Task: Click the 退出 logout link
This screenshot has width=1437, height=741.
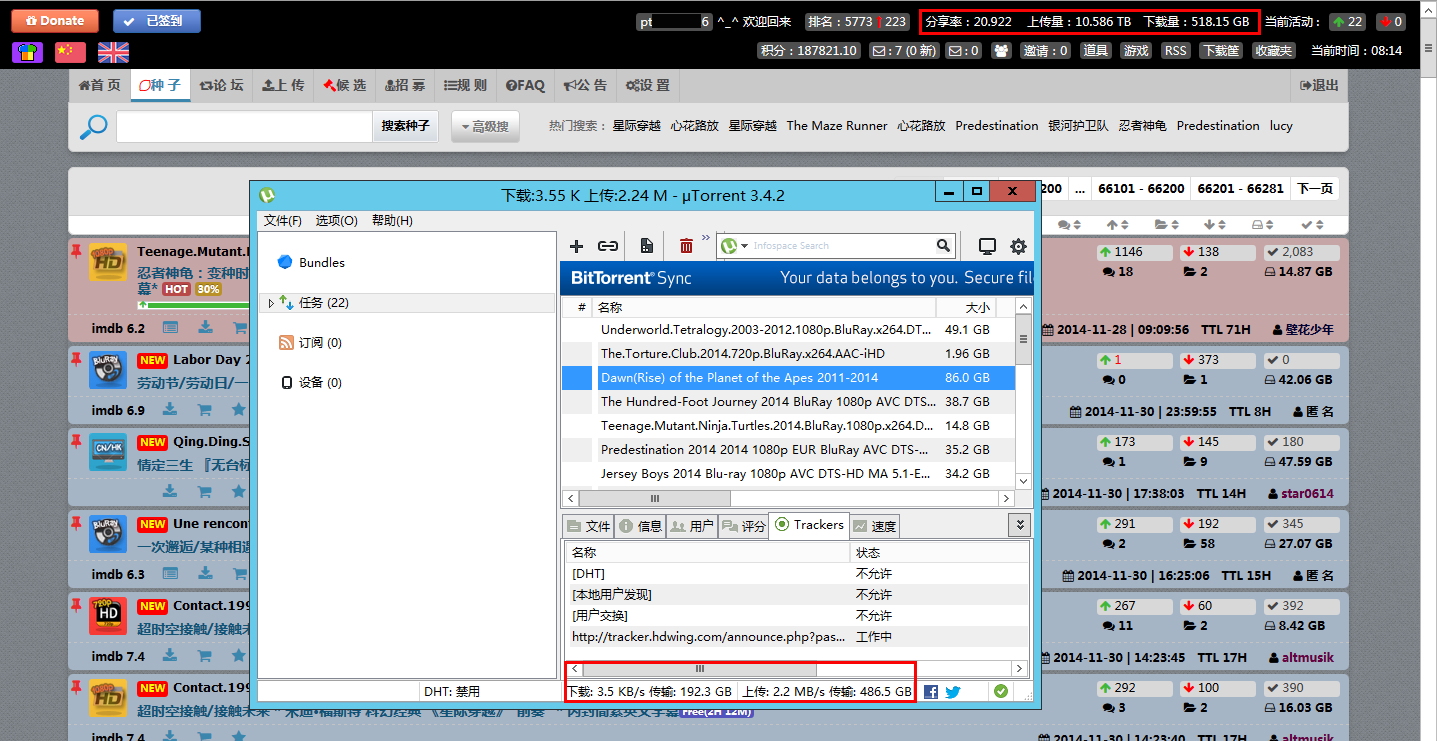Action: coord(1319,85)
